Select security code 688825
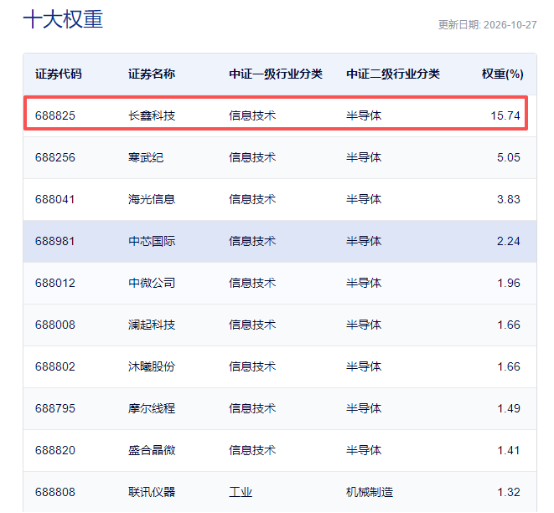 [x=55, y=116]
